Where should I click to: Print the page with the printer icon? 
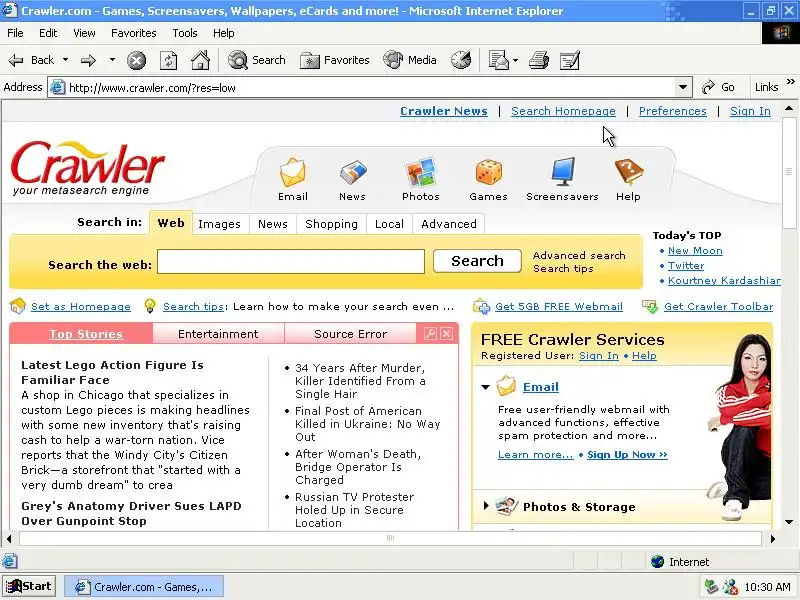(x=539, y=60)
